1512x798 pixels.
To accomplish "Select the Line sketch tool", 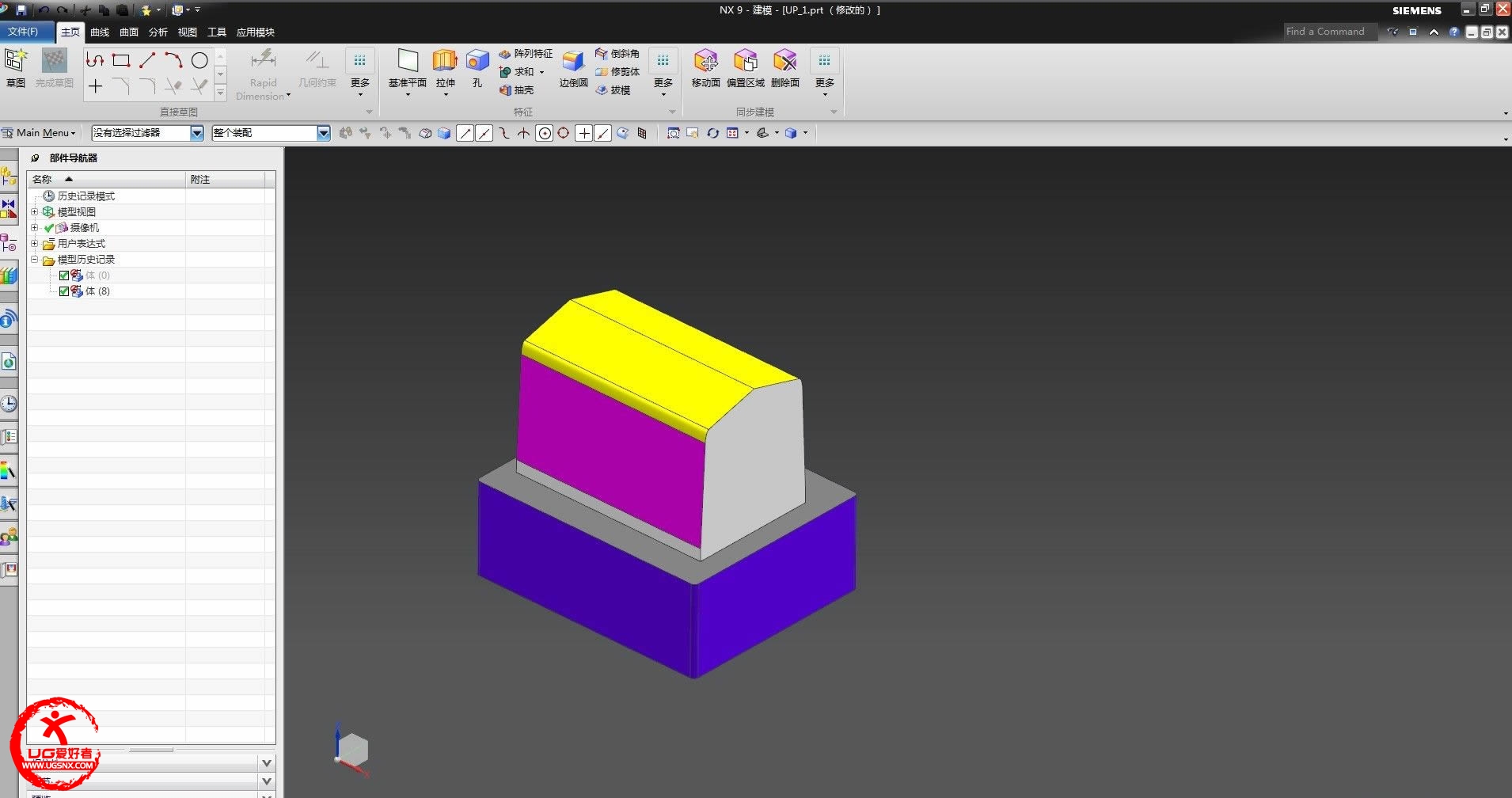I will point(147,60).
